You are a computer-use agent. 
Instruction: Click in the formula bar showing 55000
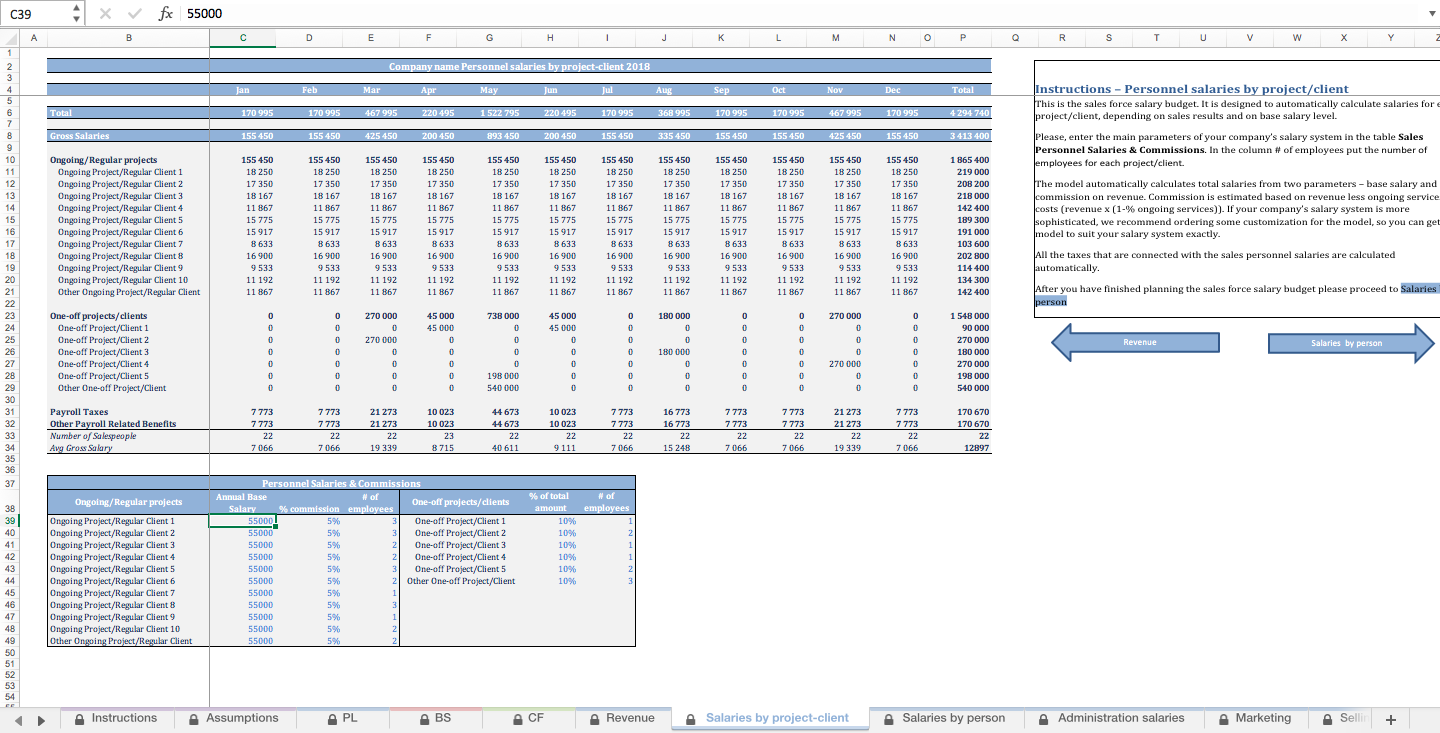point(800,14)
